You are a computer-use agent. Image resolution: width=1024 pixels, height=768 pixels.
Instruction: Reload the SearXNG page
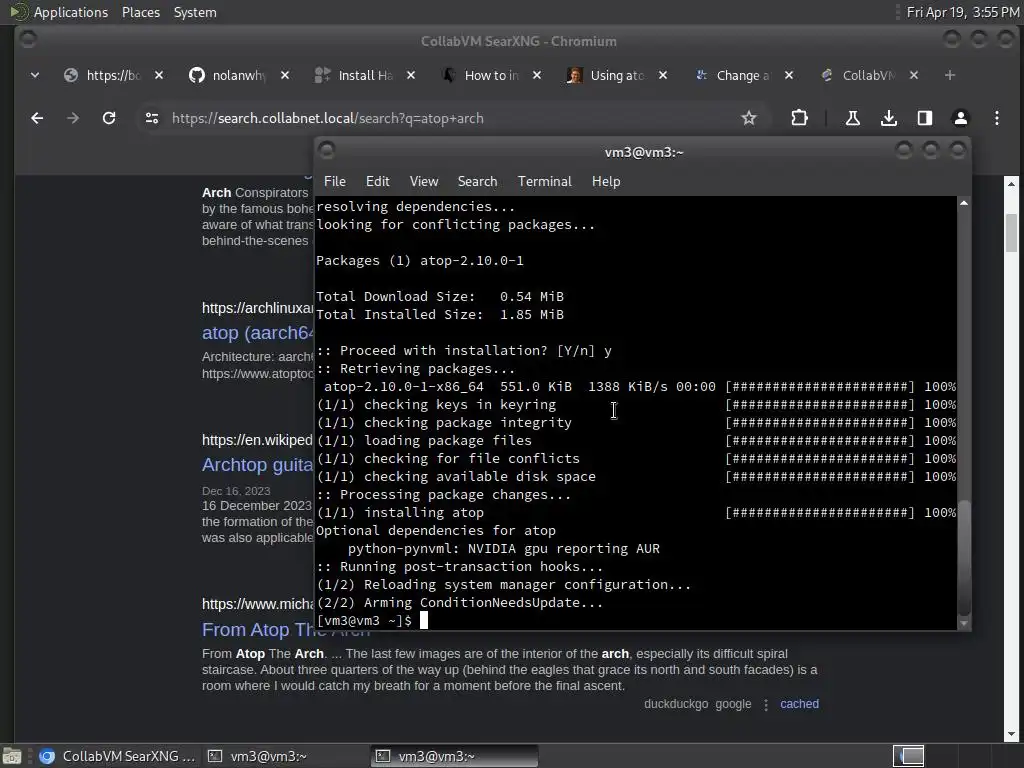(x=109, y=118)
